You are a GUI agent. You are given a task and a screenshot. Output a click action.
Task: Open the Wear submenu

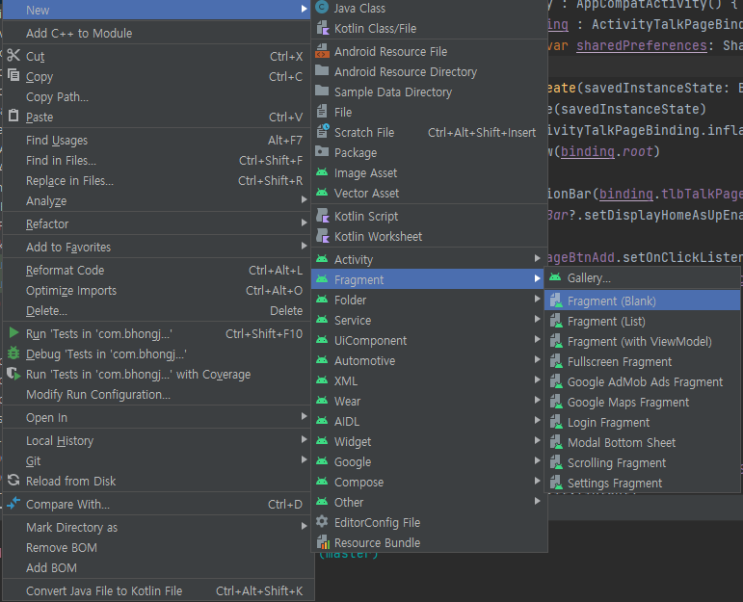pos(427,401)
